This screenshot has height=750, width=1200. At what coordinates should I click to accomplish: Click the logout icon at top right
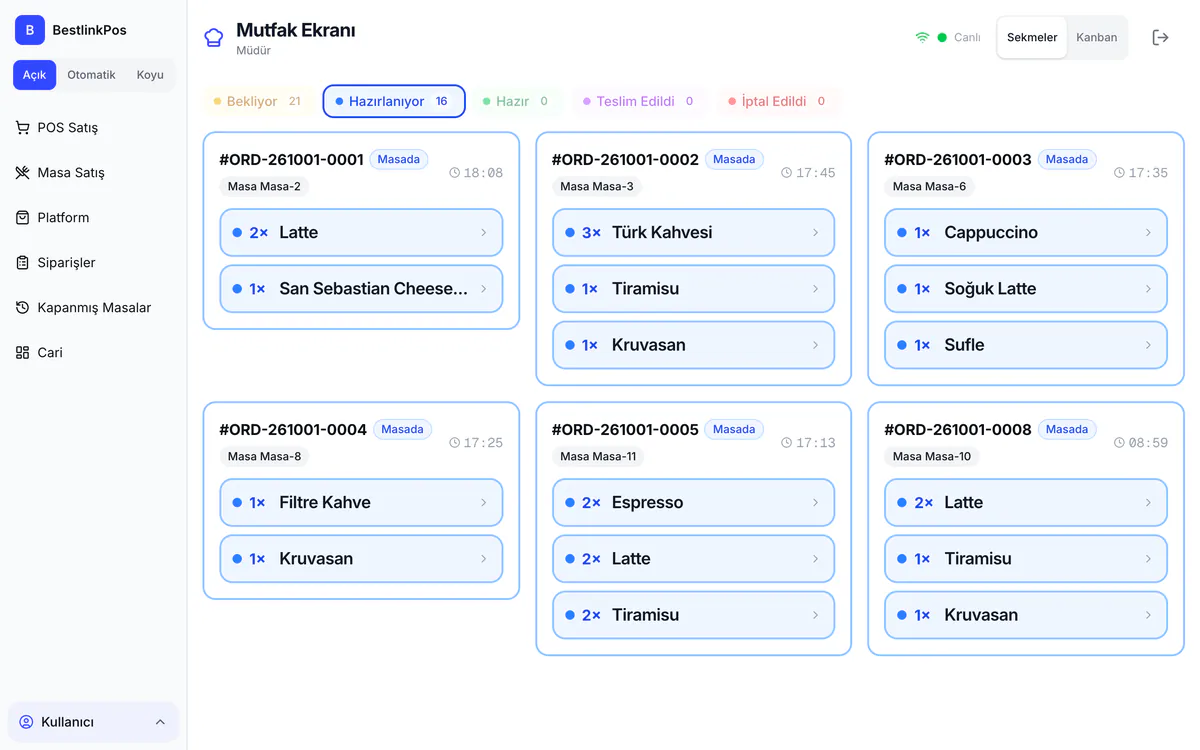[x=1160, y=37]
